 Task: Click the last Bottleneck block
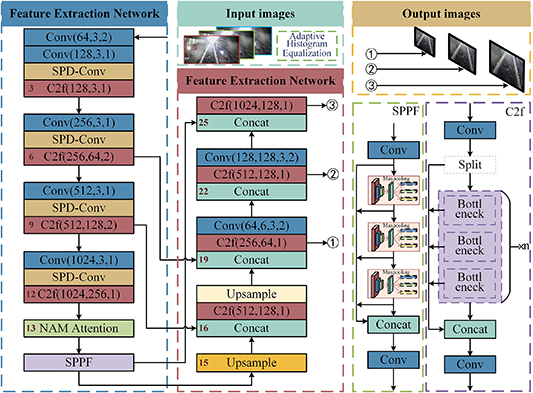point(469,283)
